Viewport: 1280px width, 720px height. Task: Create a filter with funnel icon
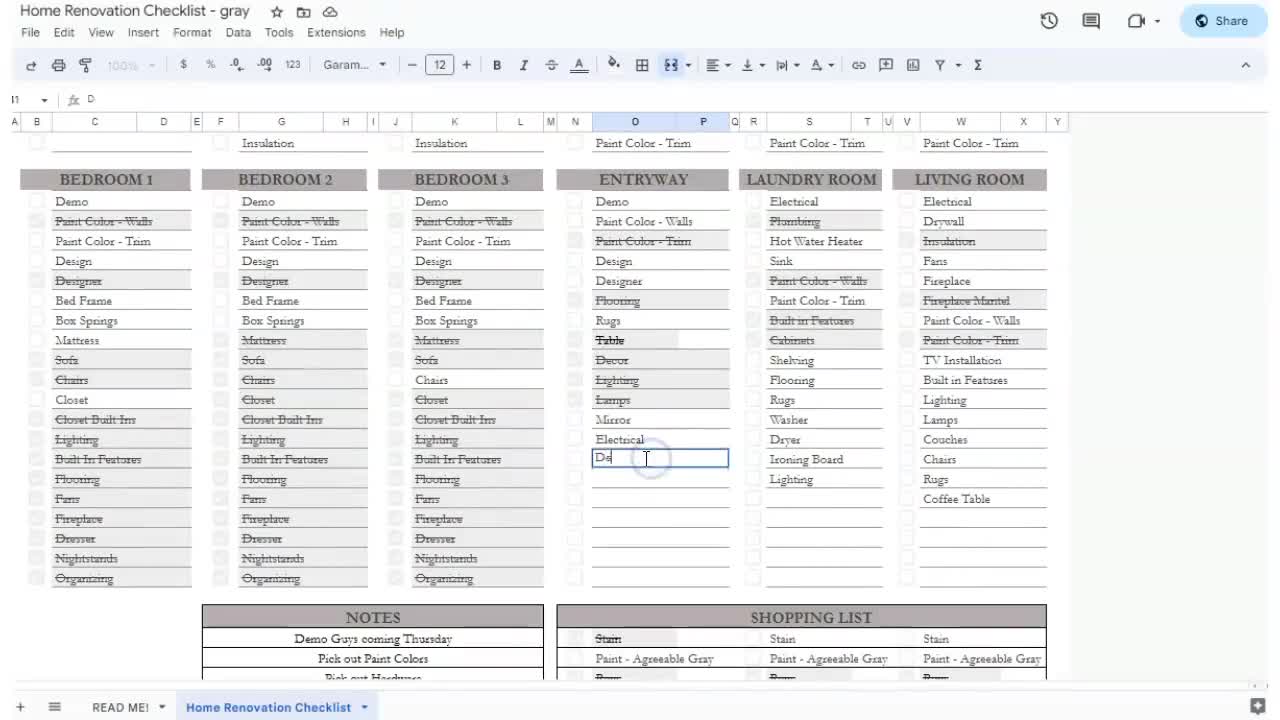tap(940, 65)
